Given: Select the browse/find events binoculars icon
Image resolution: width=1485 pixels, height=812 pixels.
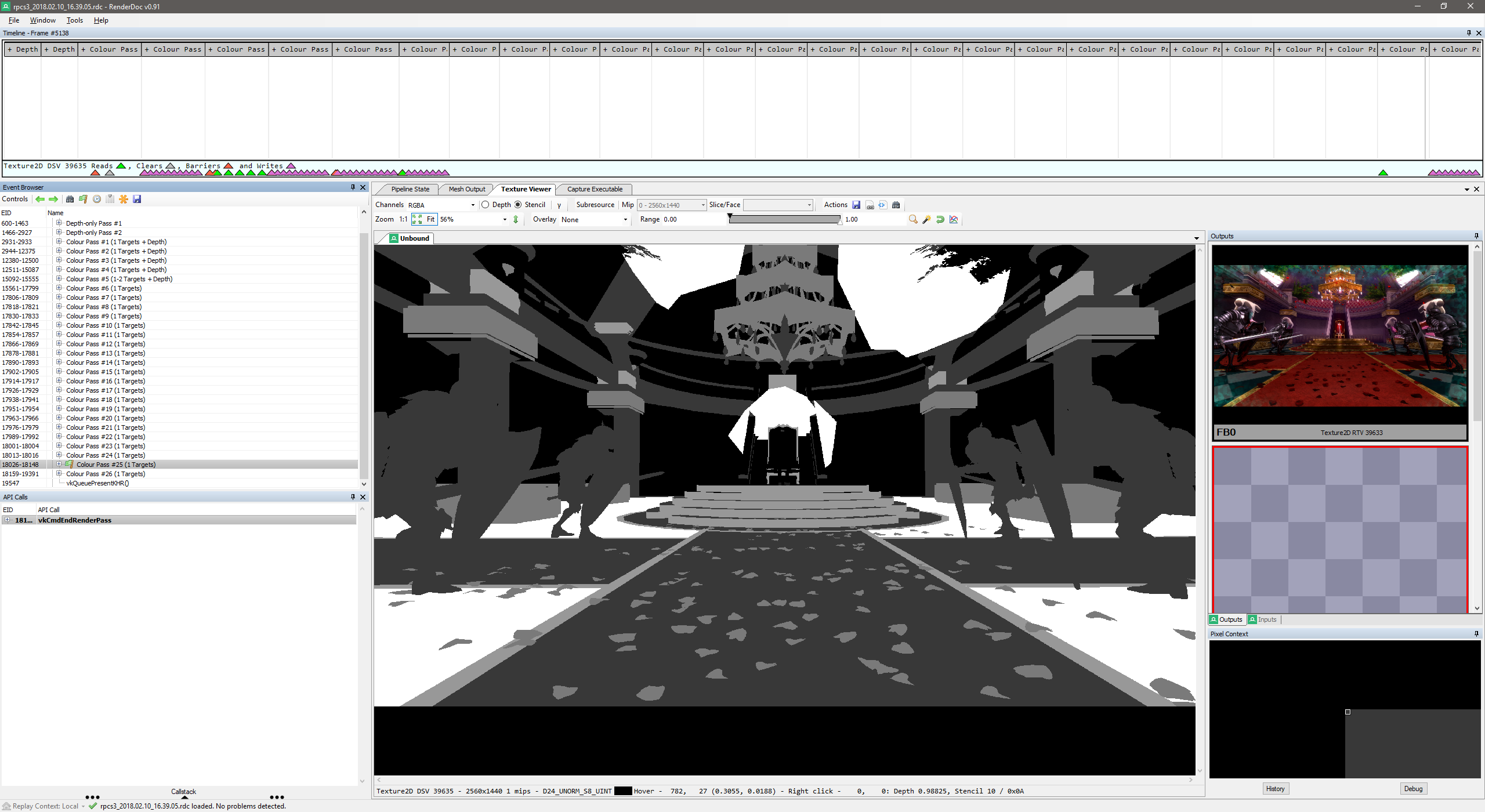Looking at the screenshot, I should 70,199.
